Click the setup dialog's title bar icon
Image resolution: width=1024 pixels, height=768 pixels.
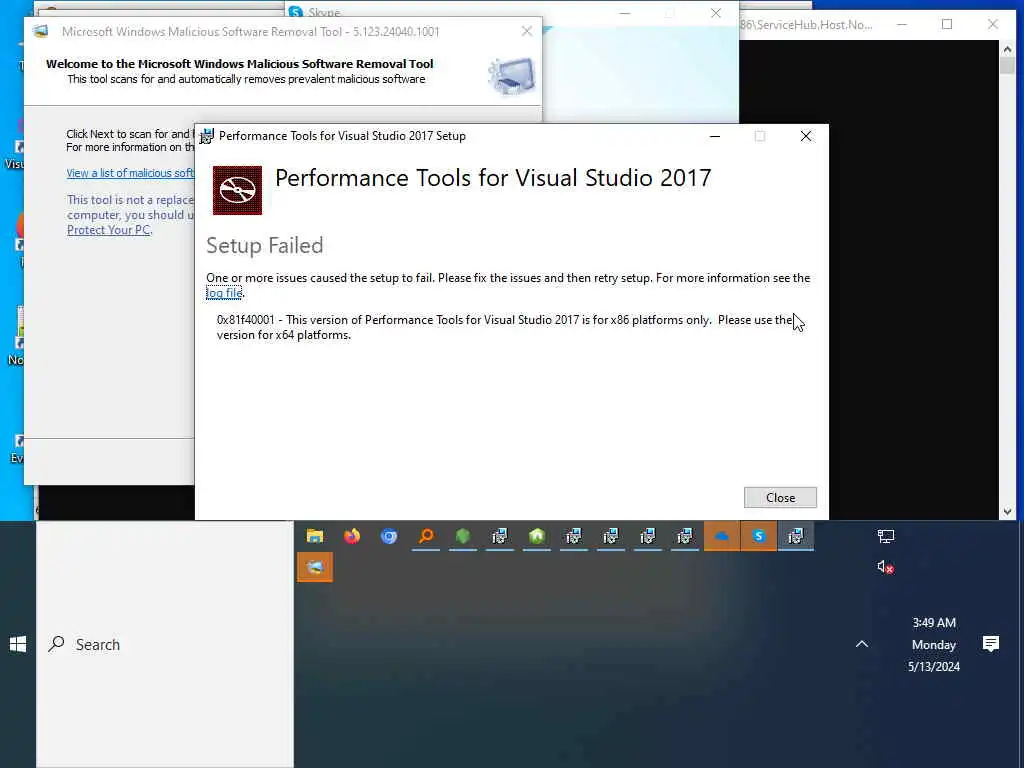(x=206, y=136)
